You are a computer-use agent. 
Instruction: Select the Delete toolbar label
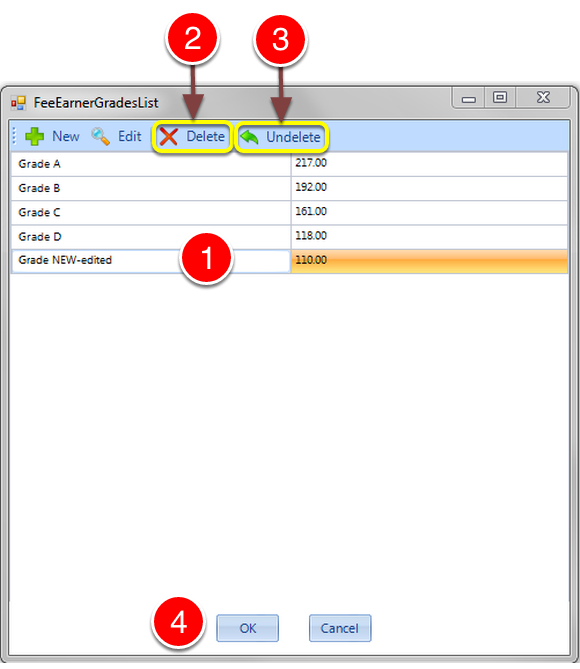pyautogui.click(x=205, y=137)
